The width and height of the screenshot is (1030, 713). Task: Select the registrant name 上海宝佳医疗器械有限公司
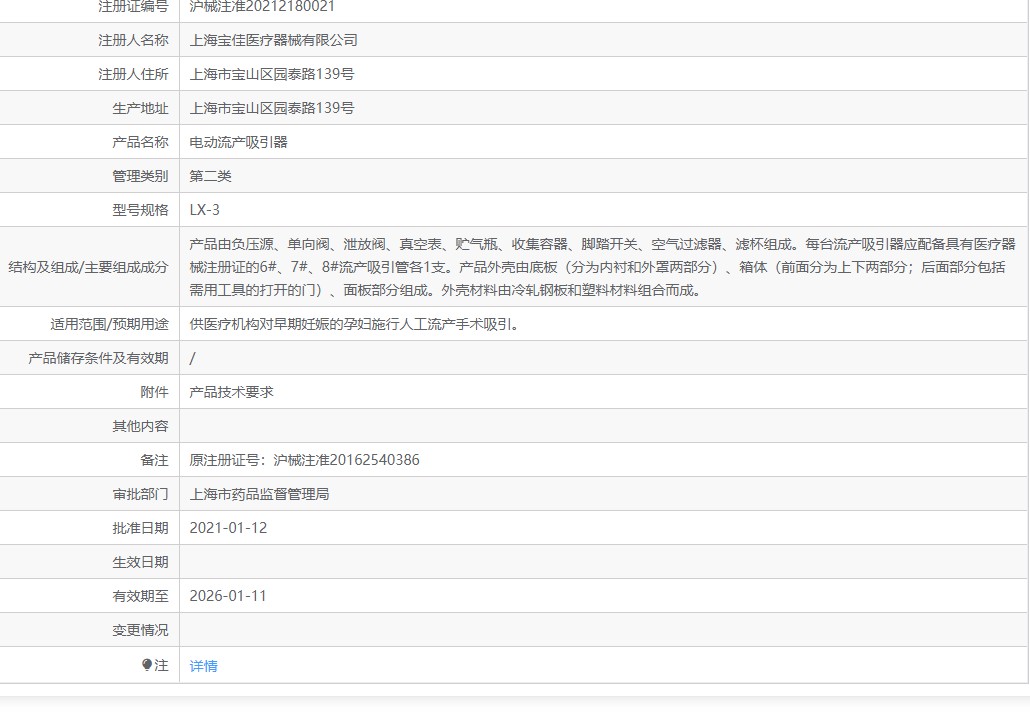273,40
